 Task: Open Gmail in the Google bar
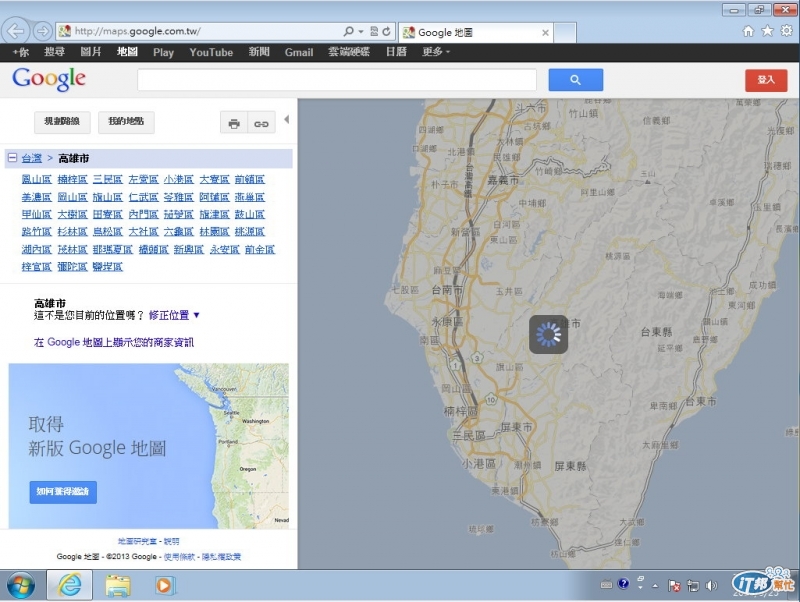point(299,52)
